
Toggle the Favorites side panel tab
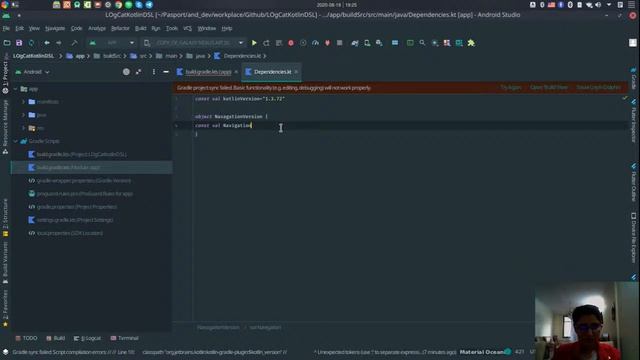tap(5, 309)
